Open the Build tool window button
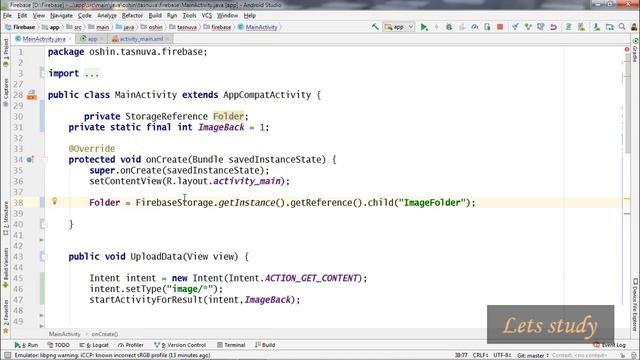The width and height of the screenshot is (640, 360). 265,345
